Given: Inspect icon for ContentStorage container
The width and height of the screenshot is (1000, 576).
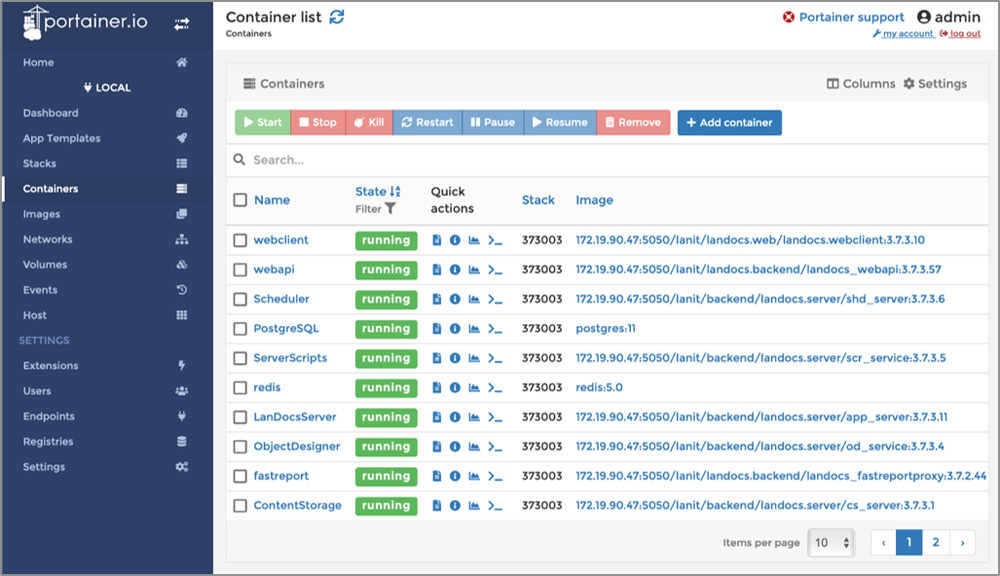Looking at the screenshot, I should [x=455, y=505].
